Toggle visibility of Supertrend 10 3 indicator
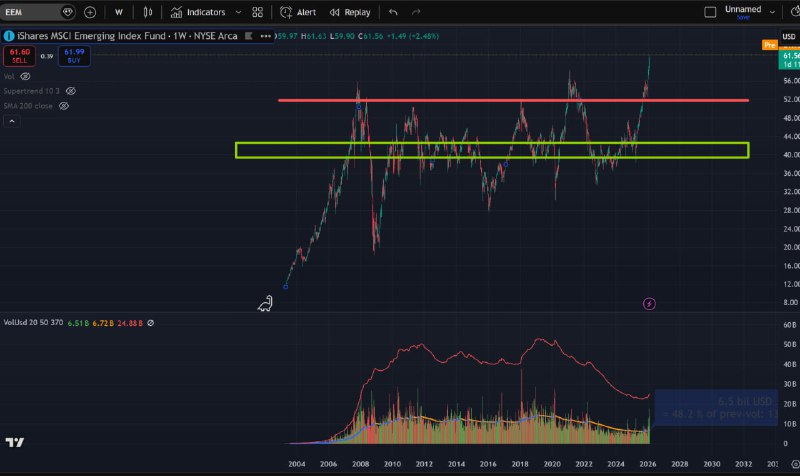This screenshot has height=476, width=800. [x=69, y=90]
